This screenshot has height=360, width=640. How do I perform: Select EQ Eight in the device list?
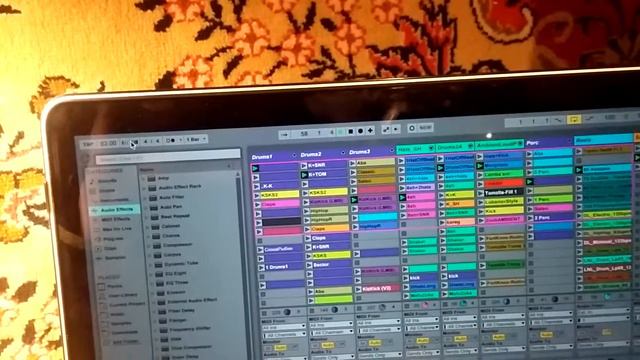pos(176,273)
